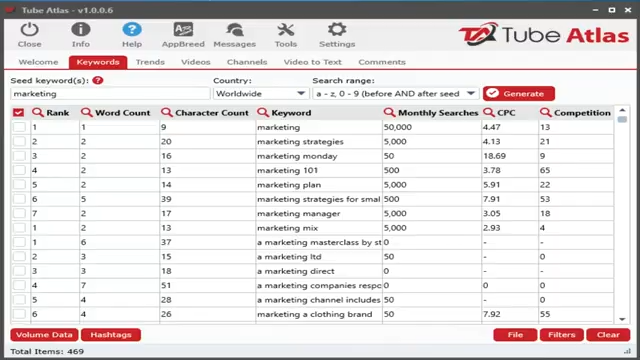Click the Monthly Searches column search icon

coord(389,113)
